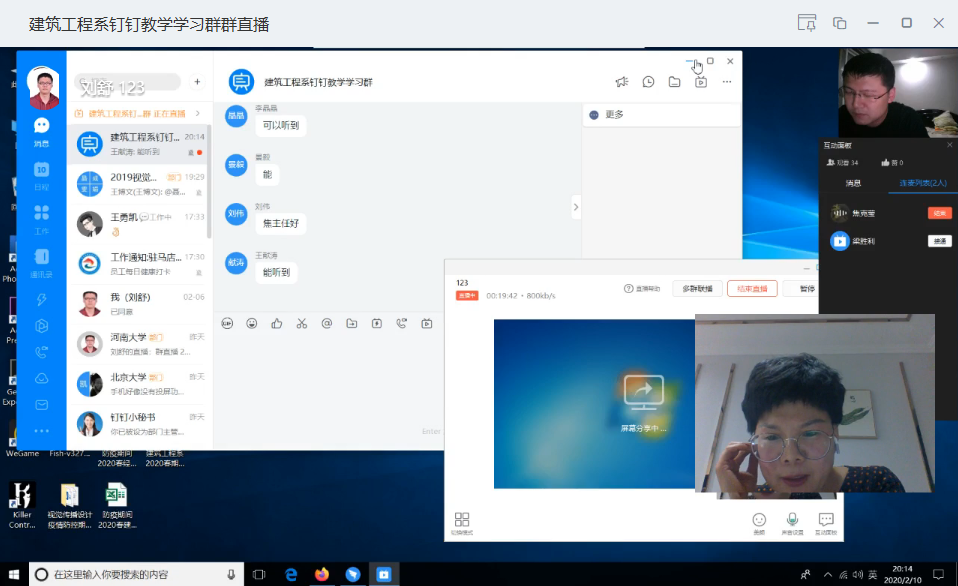Click the white button beside 梁胜利

940,241
